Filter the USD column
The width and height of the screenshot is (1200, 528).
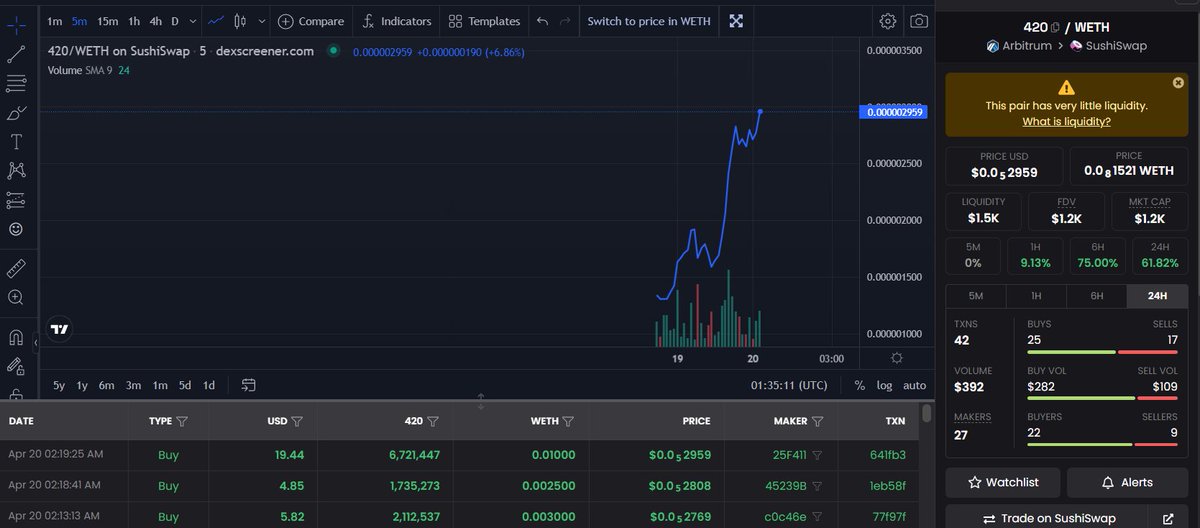(x=297, y=422)
